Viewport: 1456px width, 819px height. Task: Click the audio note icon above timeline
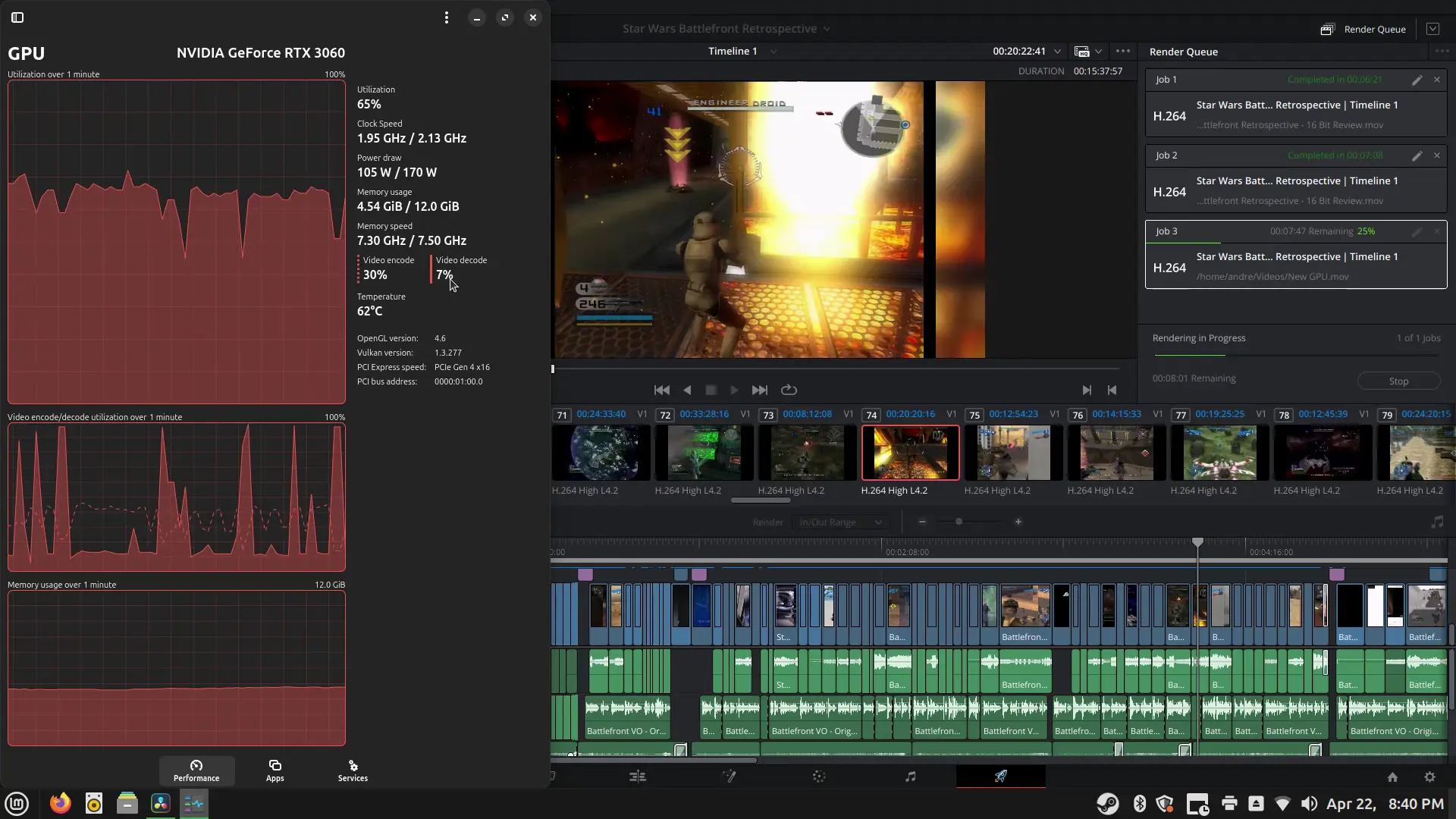pos(1437,522)
